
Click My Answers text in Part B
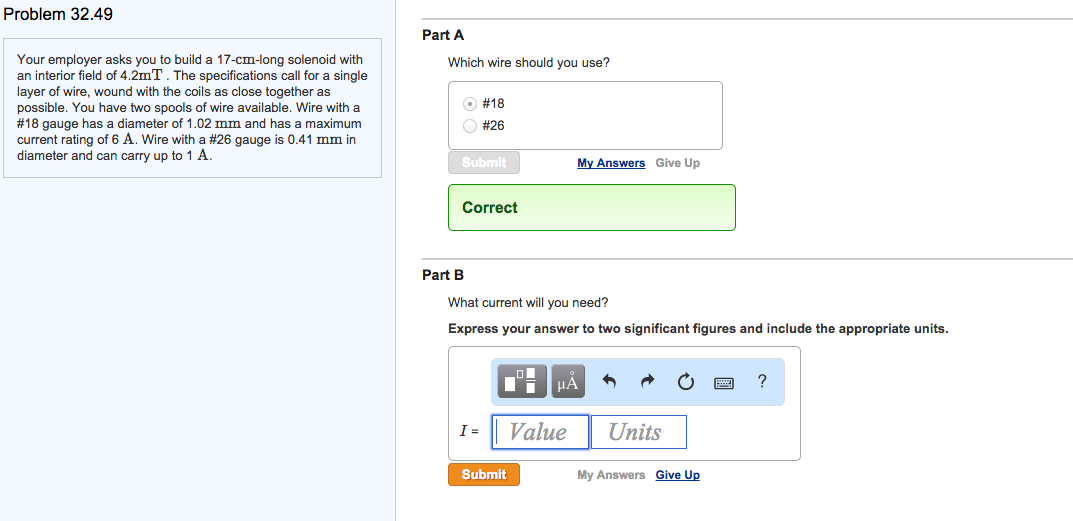point(611,475)
